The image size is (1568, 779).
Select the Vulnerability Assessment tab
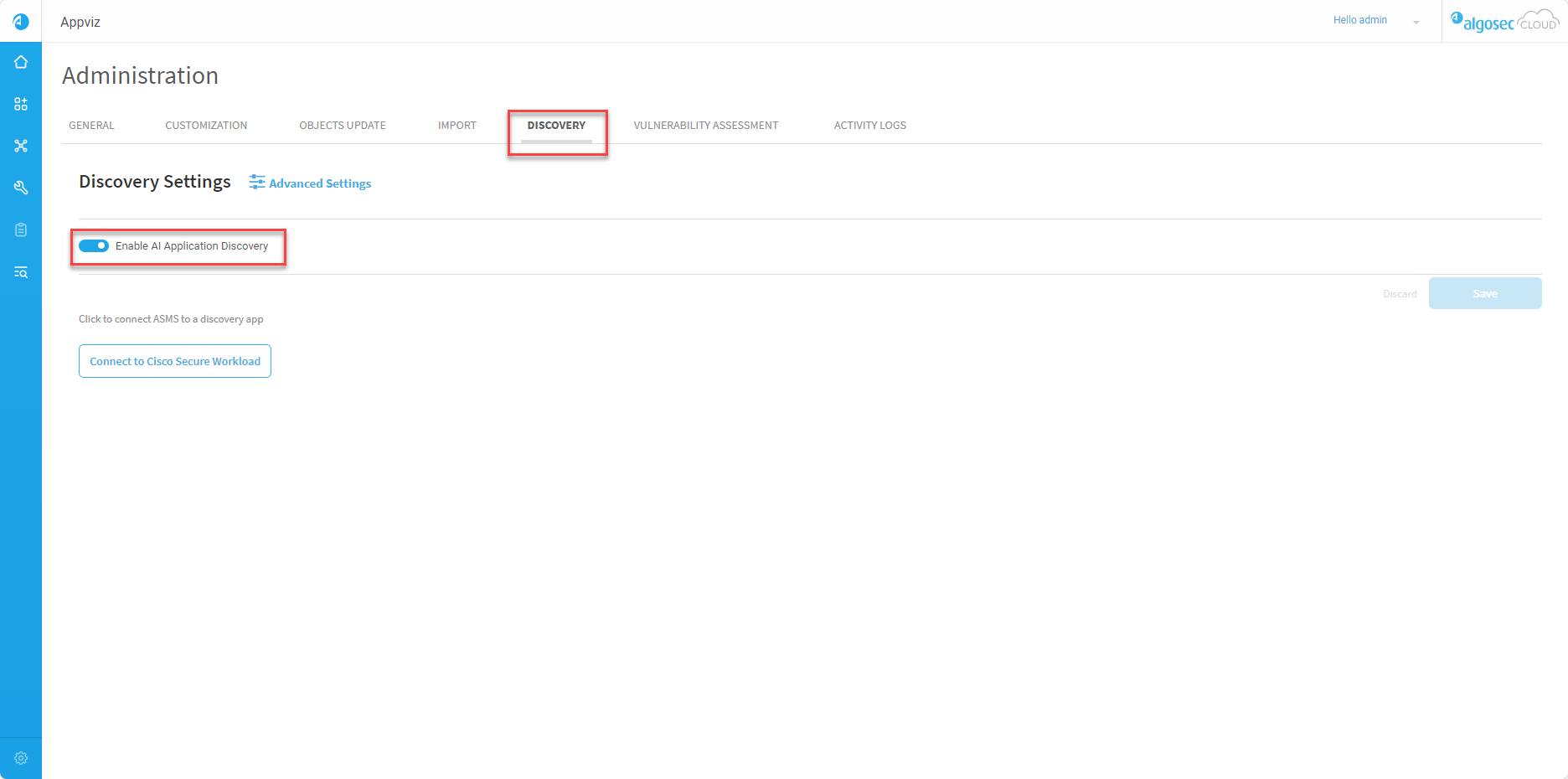pos(705,126)
